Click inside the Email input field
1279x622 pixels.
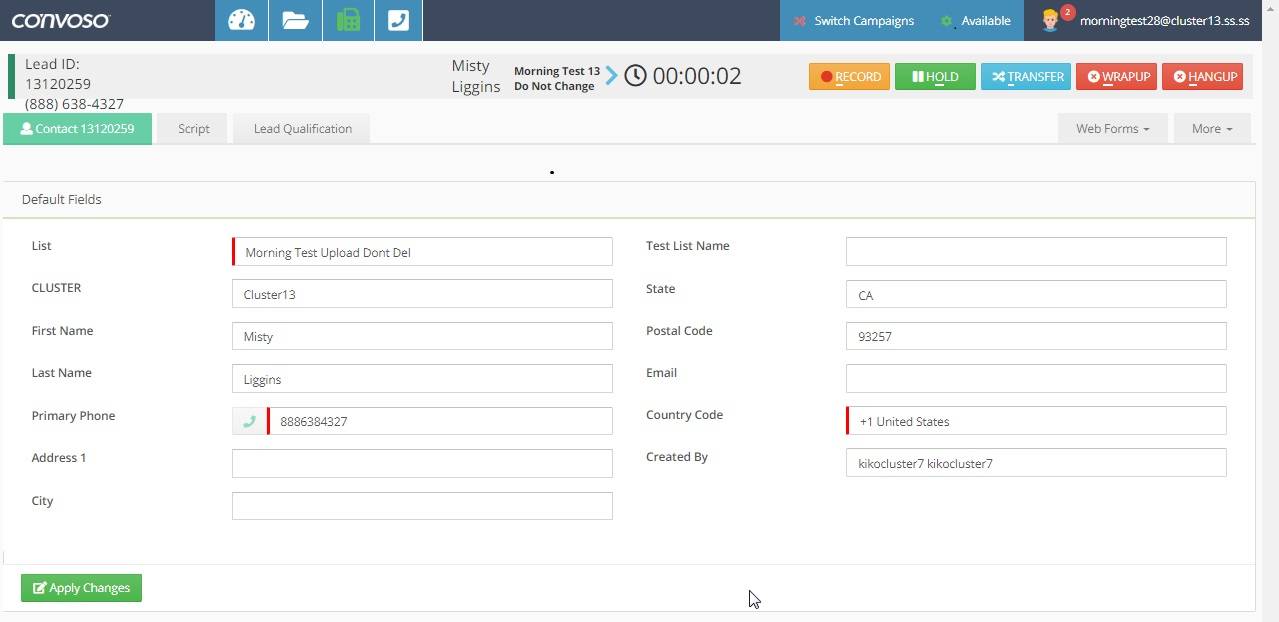coord(1035,378)
